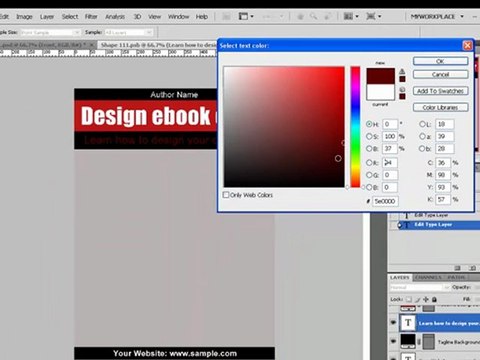Viewport: 480px width, 360px height.
Task: Click the current color preview swatch
Action: click(x=381, y=92)
